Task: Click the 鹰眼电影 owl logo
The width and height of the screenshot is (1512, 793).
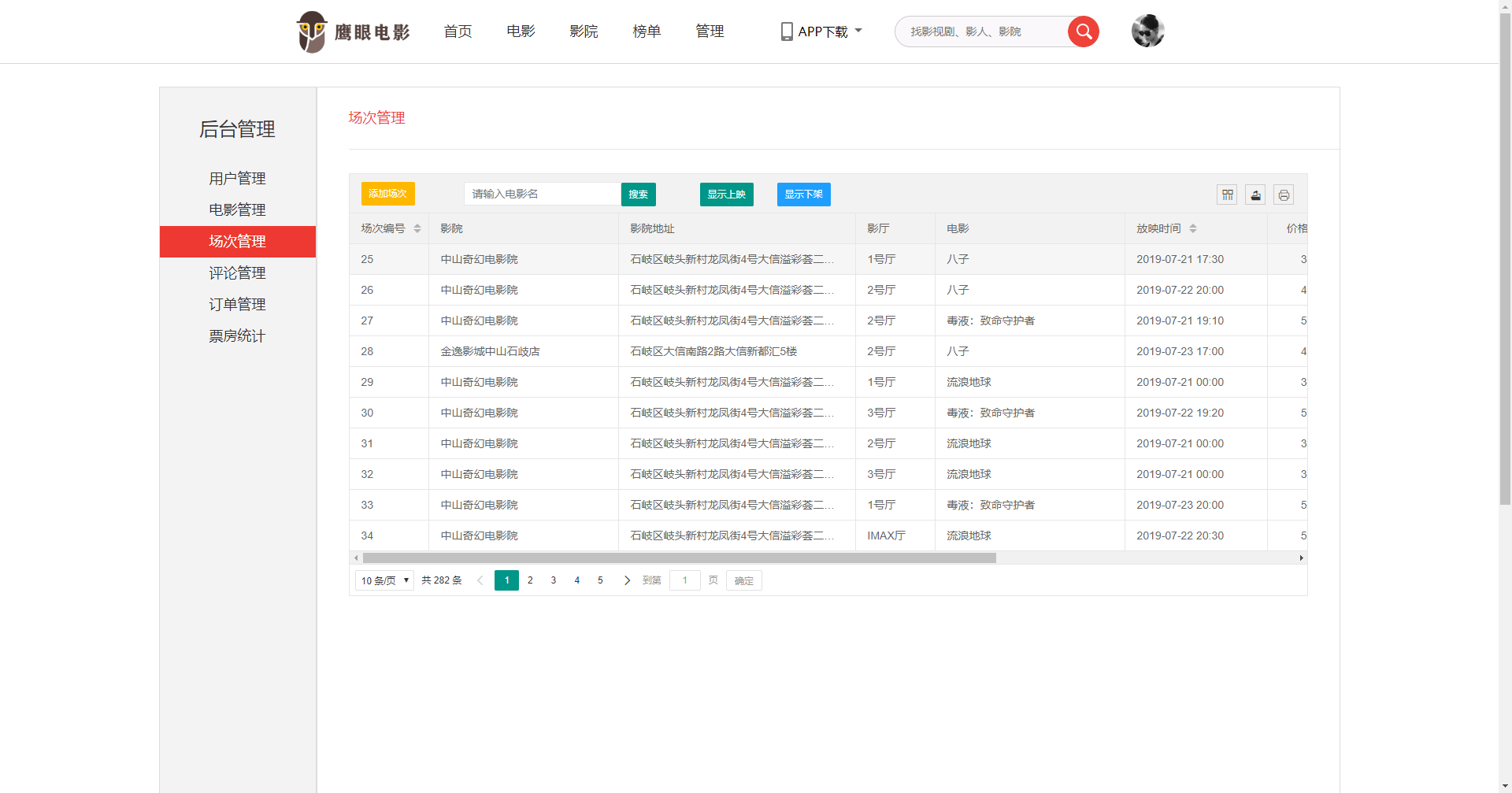Action: coord(353,31)
